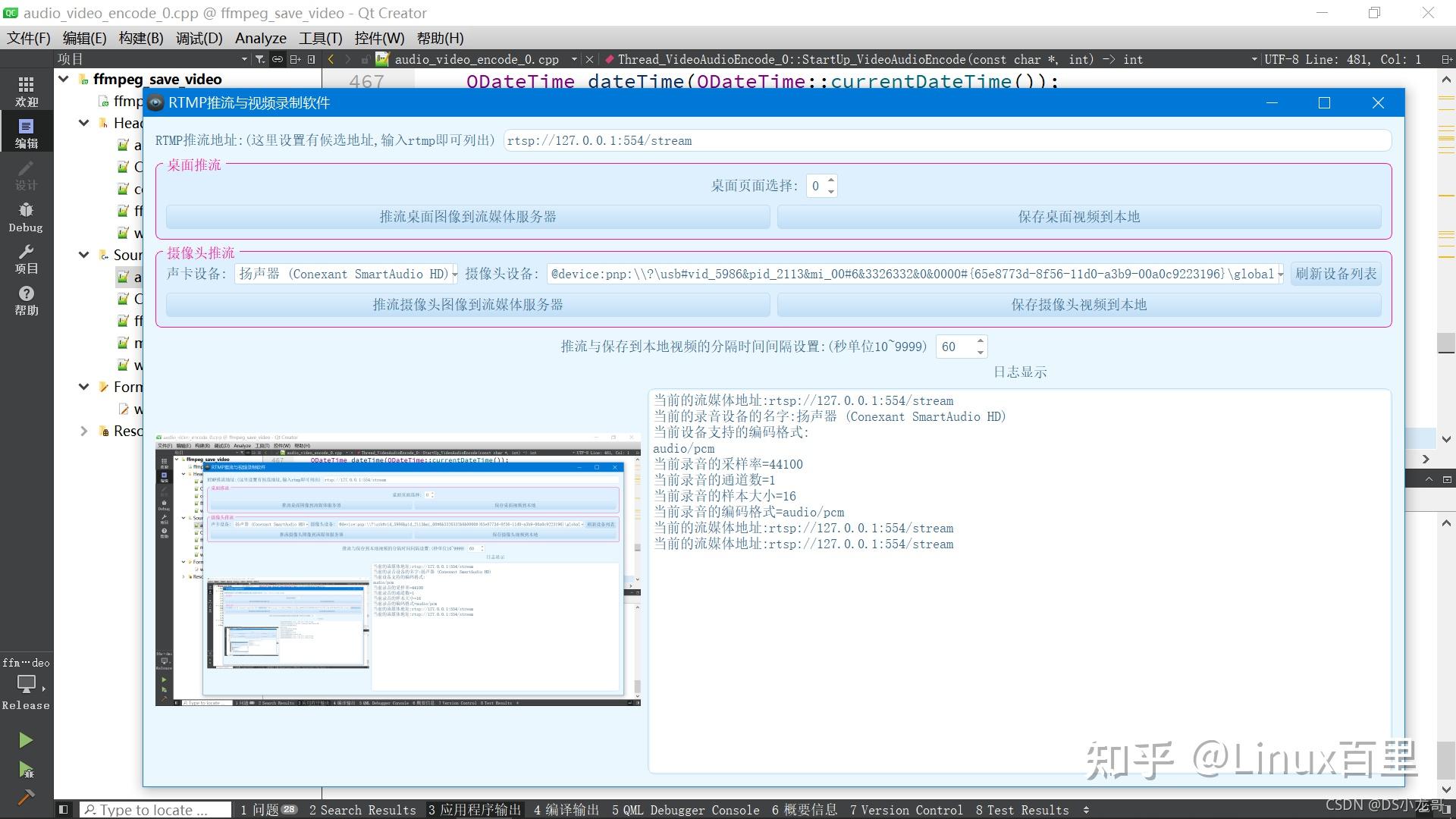Increase 桌面页面选择 value with up stepper
The height and width of the screenshot is (819, 1456).
[832, 181]
